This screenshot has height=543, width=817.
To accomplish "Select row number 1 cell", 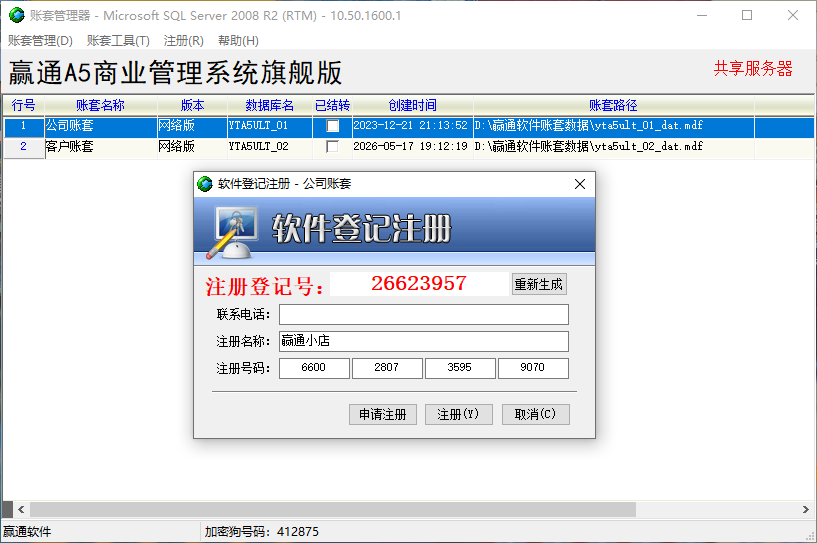I will 23,126.
